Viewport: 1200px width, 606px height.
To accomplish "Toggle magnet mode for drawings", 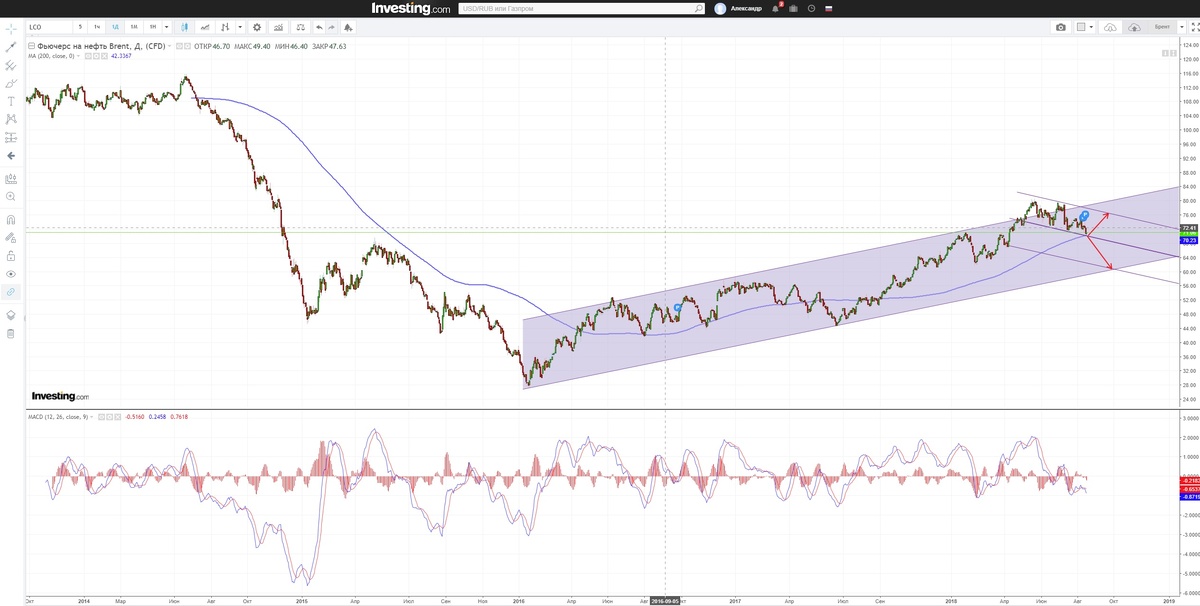I will [11, 219].
